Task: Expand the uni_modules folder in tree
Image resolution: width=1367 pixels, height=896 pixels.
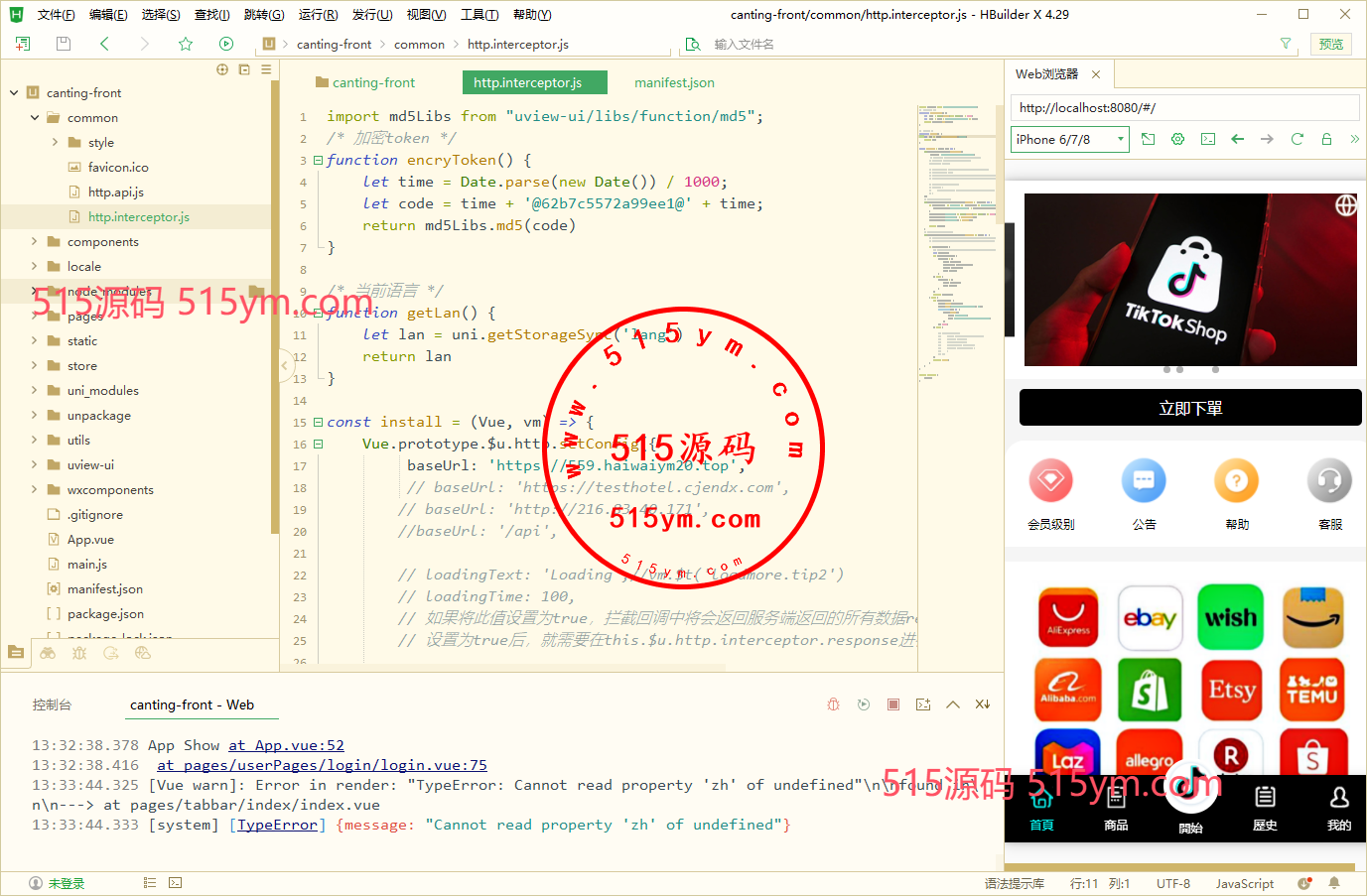Action: 34,390
